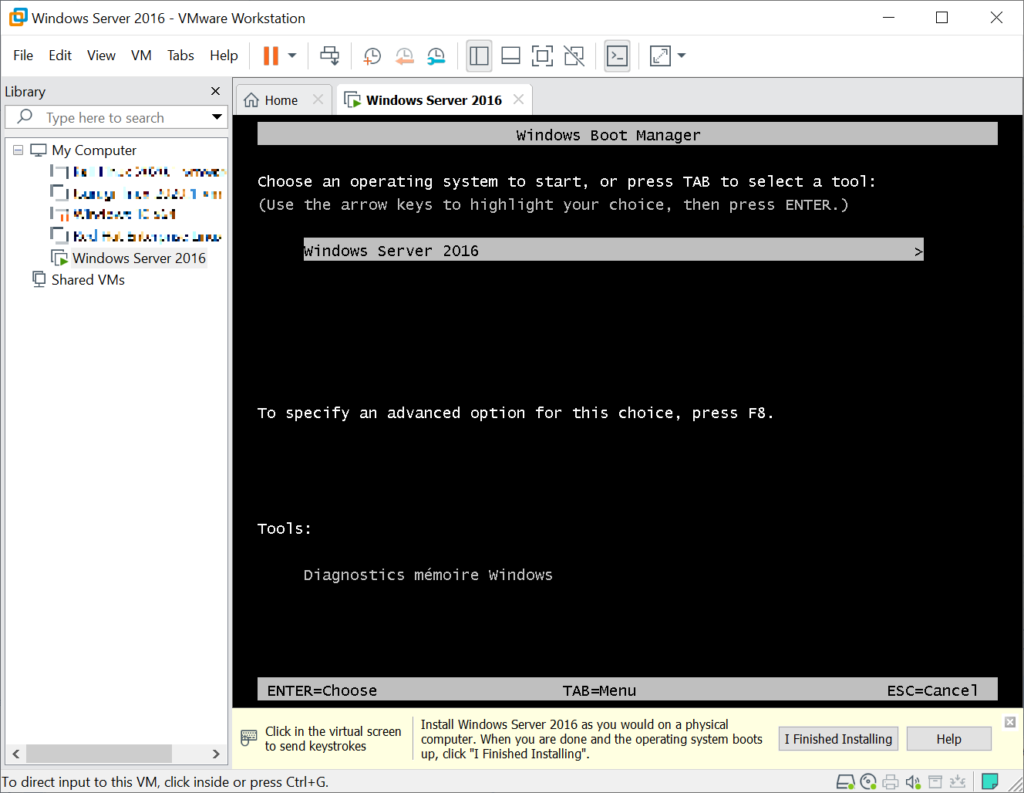Image resolution: width=1024 pixels, height=793 pixels.
Task: Click the TAB=Menu footer label
Action: 600,690
